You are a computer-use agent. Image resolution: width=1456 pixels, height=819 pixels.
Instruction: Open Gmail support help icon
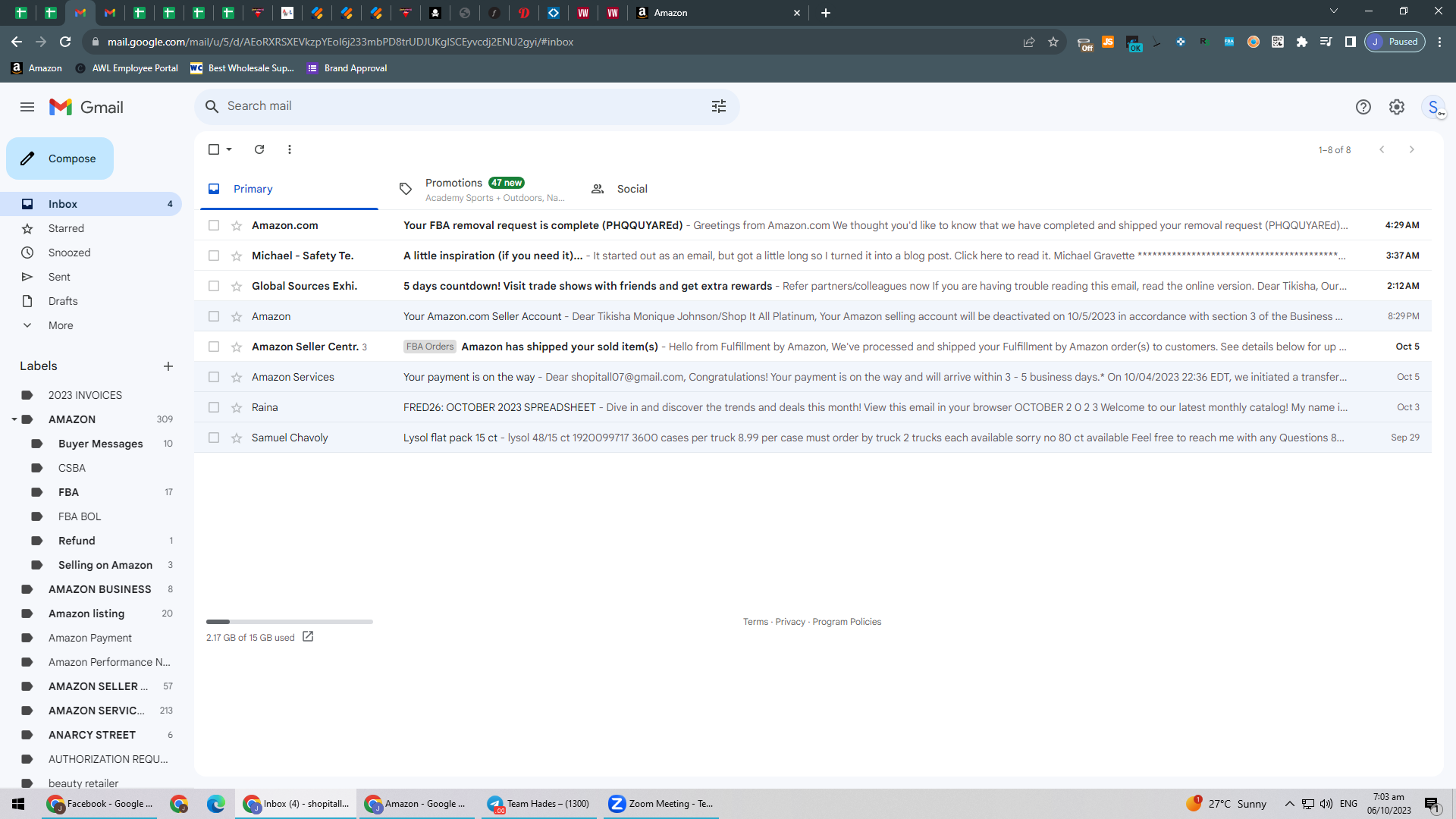(x=1363, y=107)
